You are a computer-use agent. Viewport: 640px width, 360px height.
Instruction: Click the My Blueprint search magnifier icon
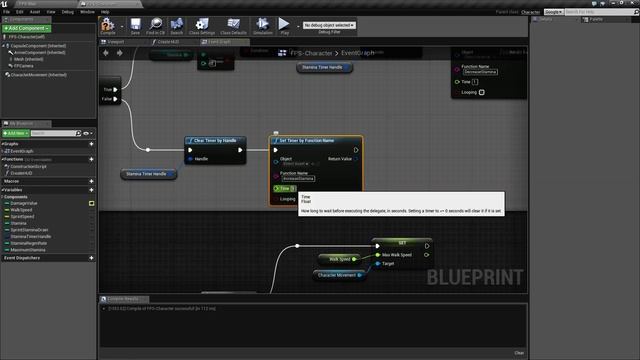point(78,133)
